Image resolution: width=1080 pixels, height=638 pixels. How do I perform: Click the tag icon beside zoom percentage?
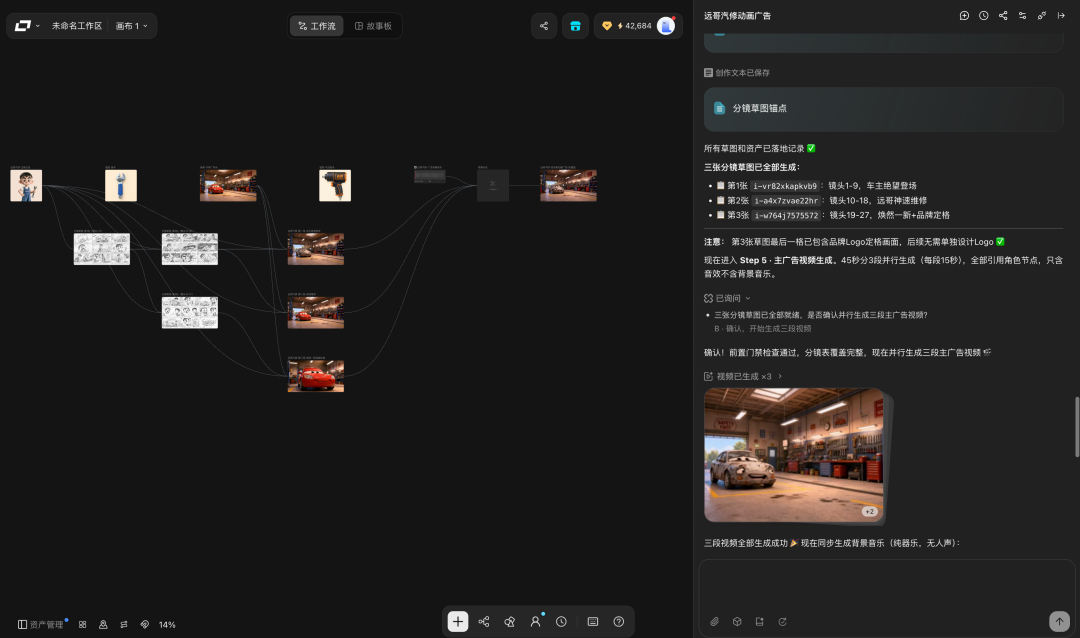click(x=145, y=624)
